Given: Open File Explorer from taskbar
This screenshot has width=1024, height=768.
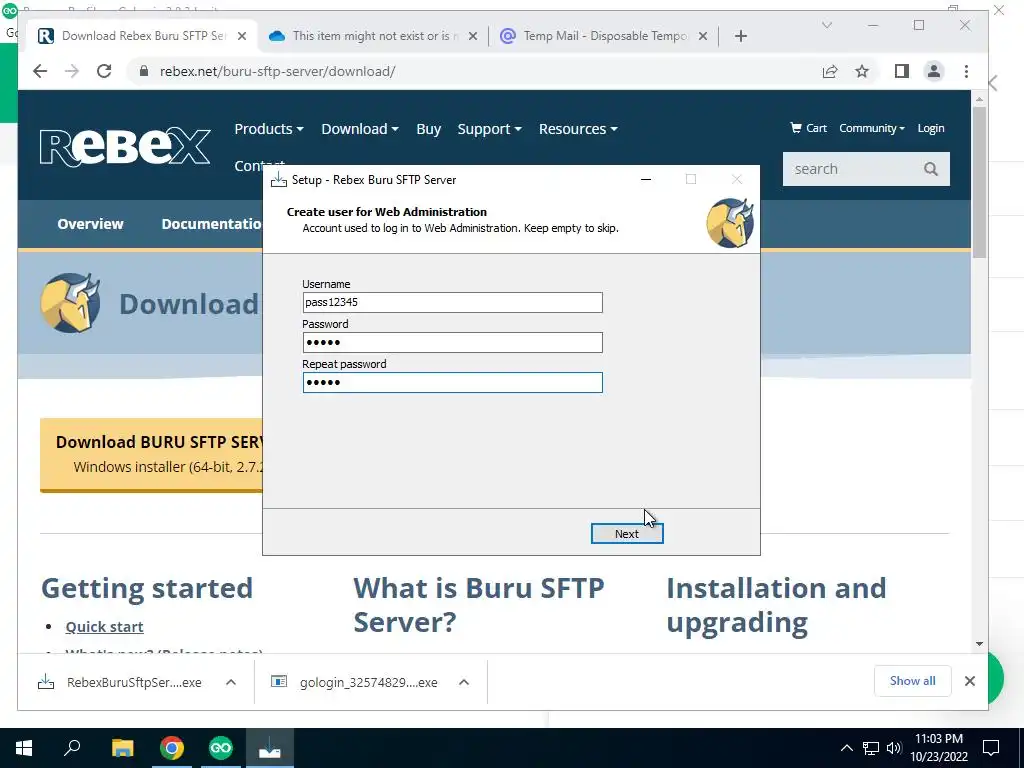Looking at the screenshot, I should [x=122, y=748].
